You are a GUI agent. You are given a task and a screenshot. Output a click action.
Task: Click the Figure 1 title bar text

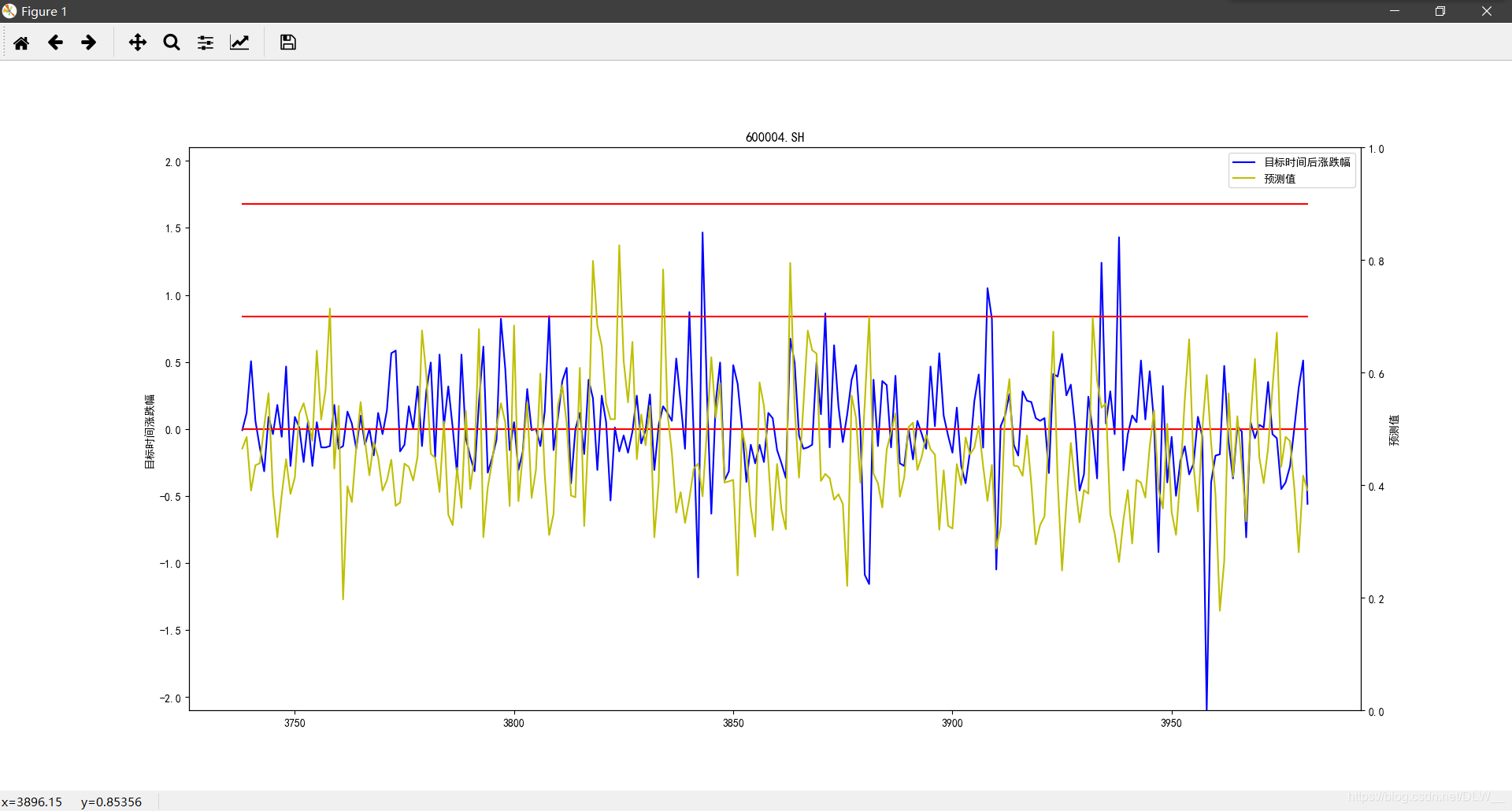(44, 11)
